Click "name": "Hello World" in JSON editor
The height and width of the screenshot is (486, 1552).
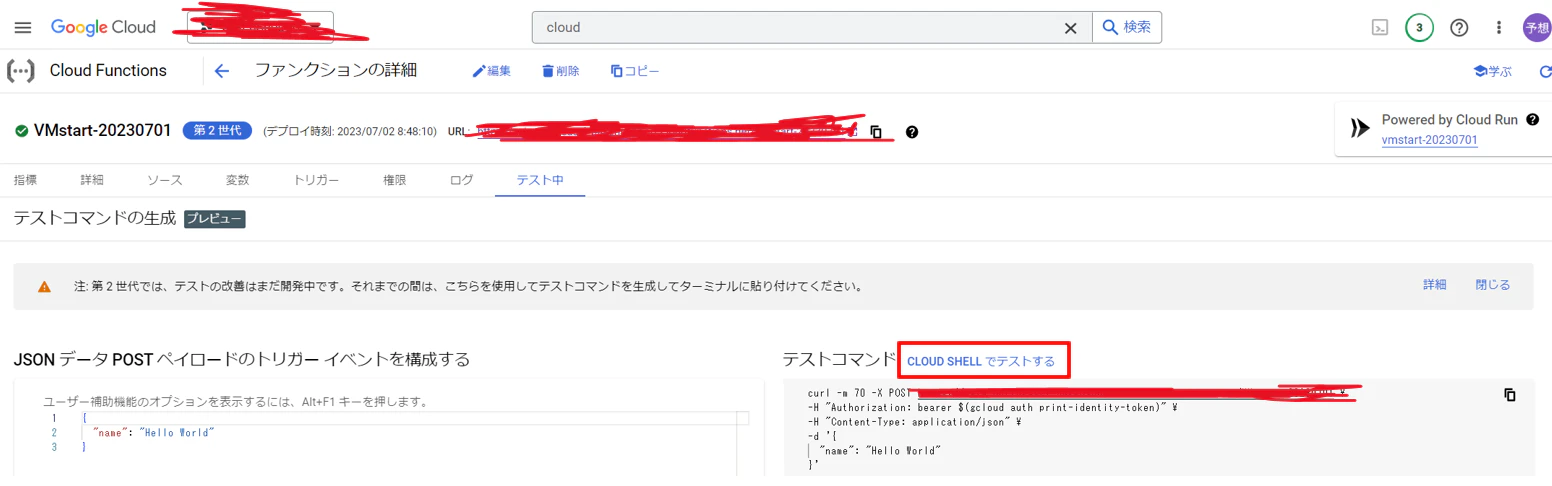pos(154,432)
